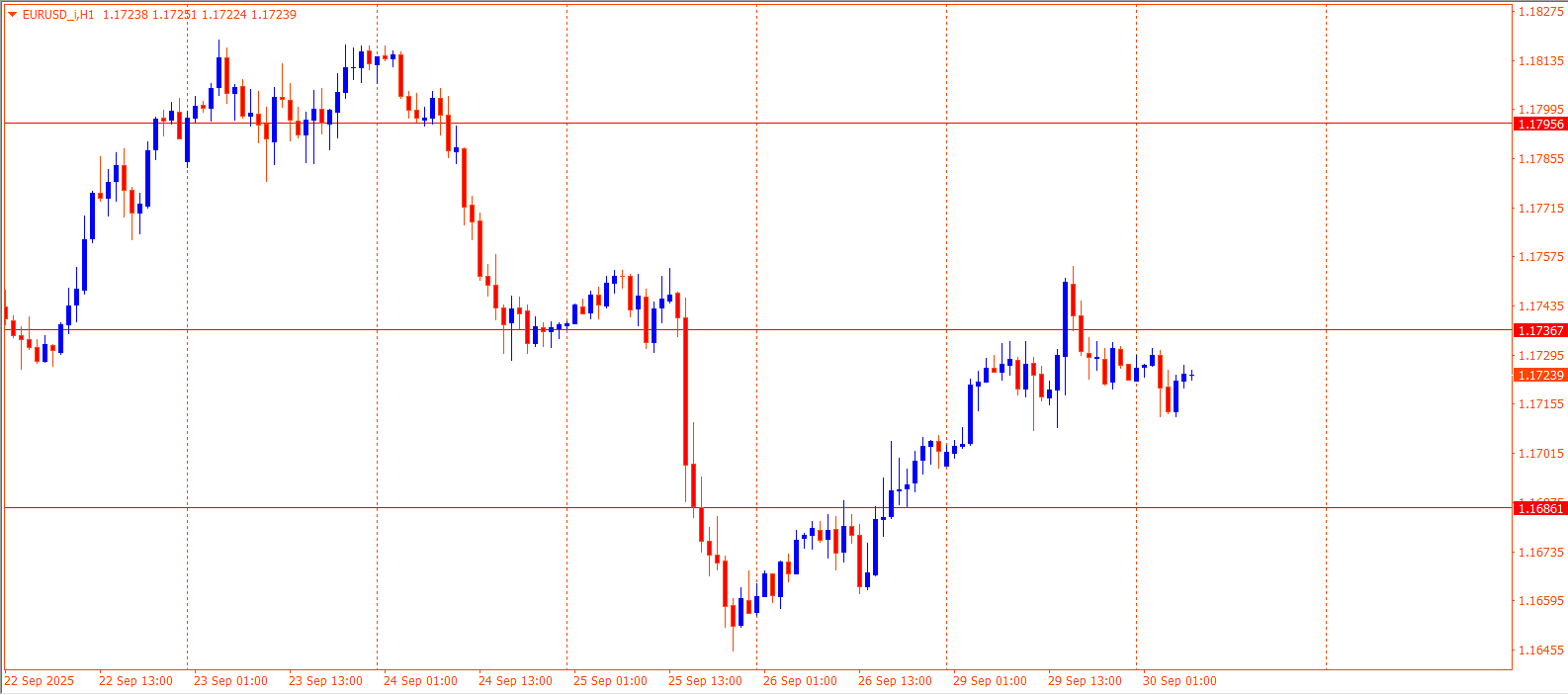The width and height of the screenshot is (1568, 695).
Task: Click the 25 Sep 13:00 time label
Action: 705,681
